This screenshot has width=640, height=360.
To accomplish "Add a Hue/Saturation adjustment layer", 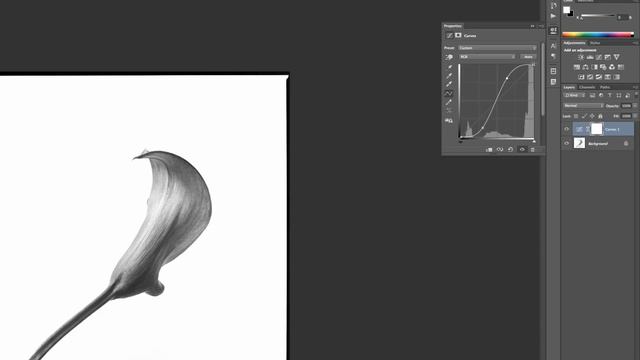I will point(577,67).
